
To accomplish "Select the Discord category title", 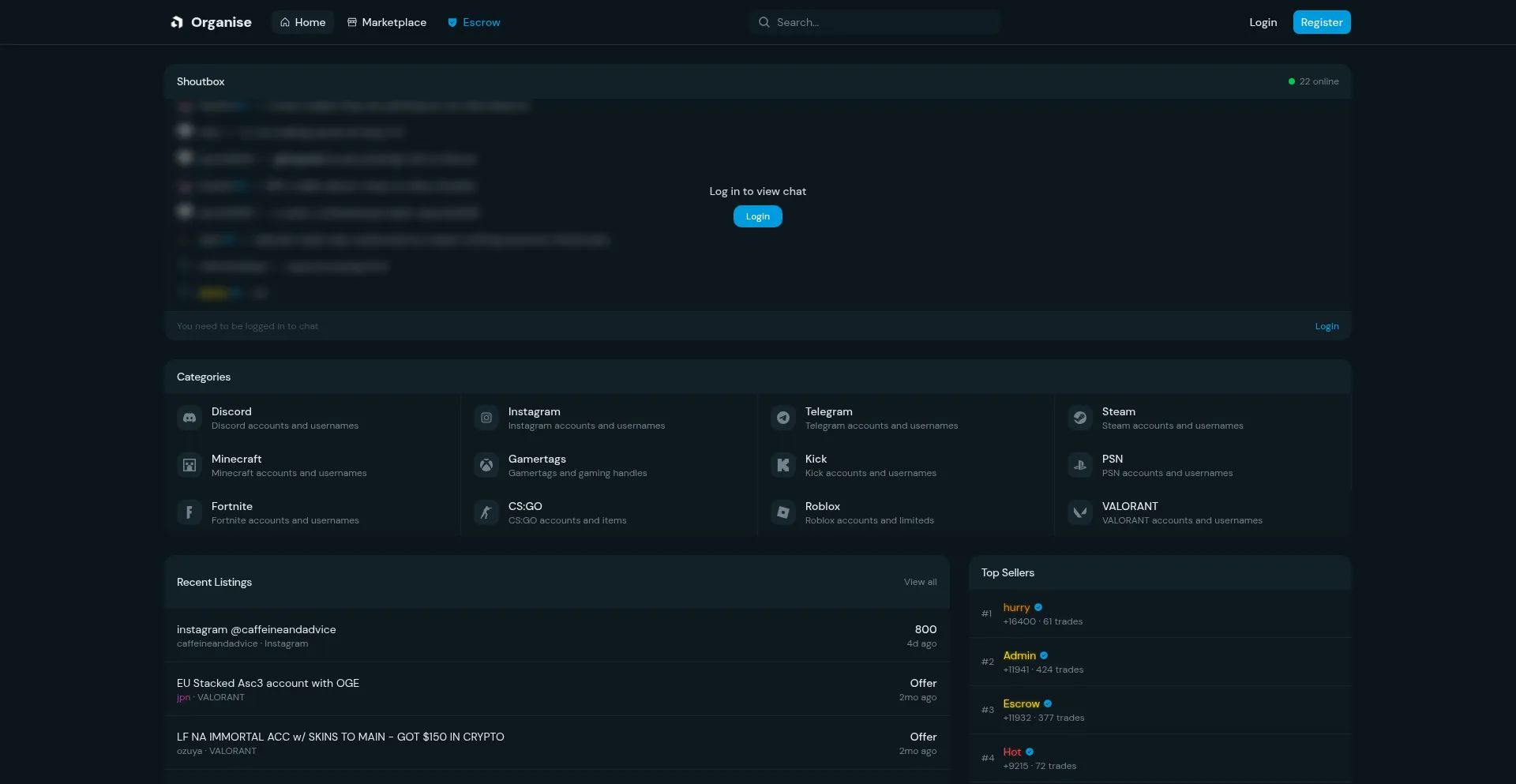I will (x=231, y=411).
